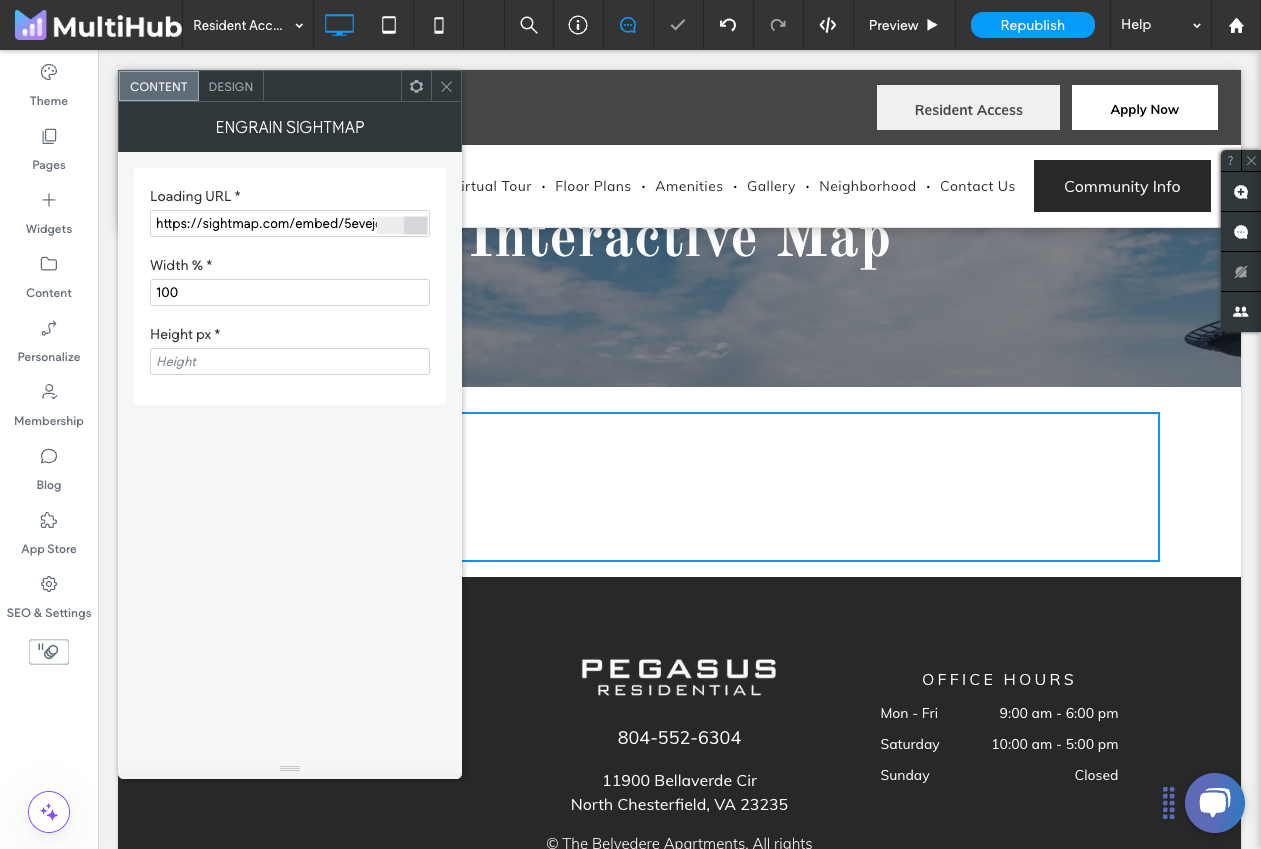Open the AI assistant sparkle button

point(49,812)
